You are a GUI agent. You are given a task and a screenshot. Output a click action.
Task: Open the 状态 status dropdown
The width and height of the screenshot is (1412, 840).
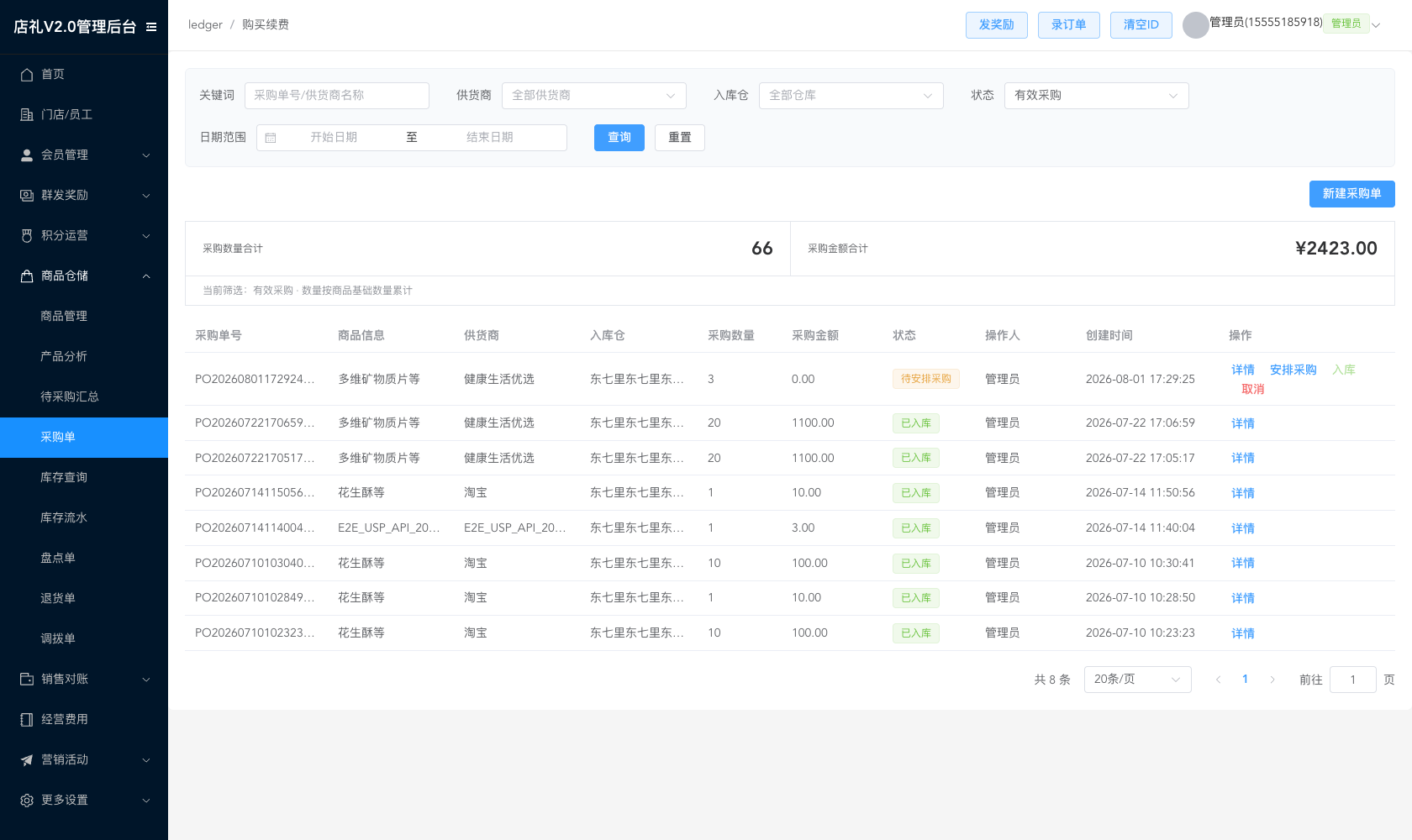tap(1097, 96)
